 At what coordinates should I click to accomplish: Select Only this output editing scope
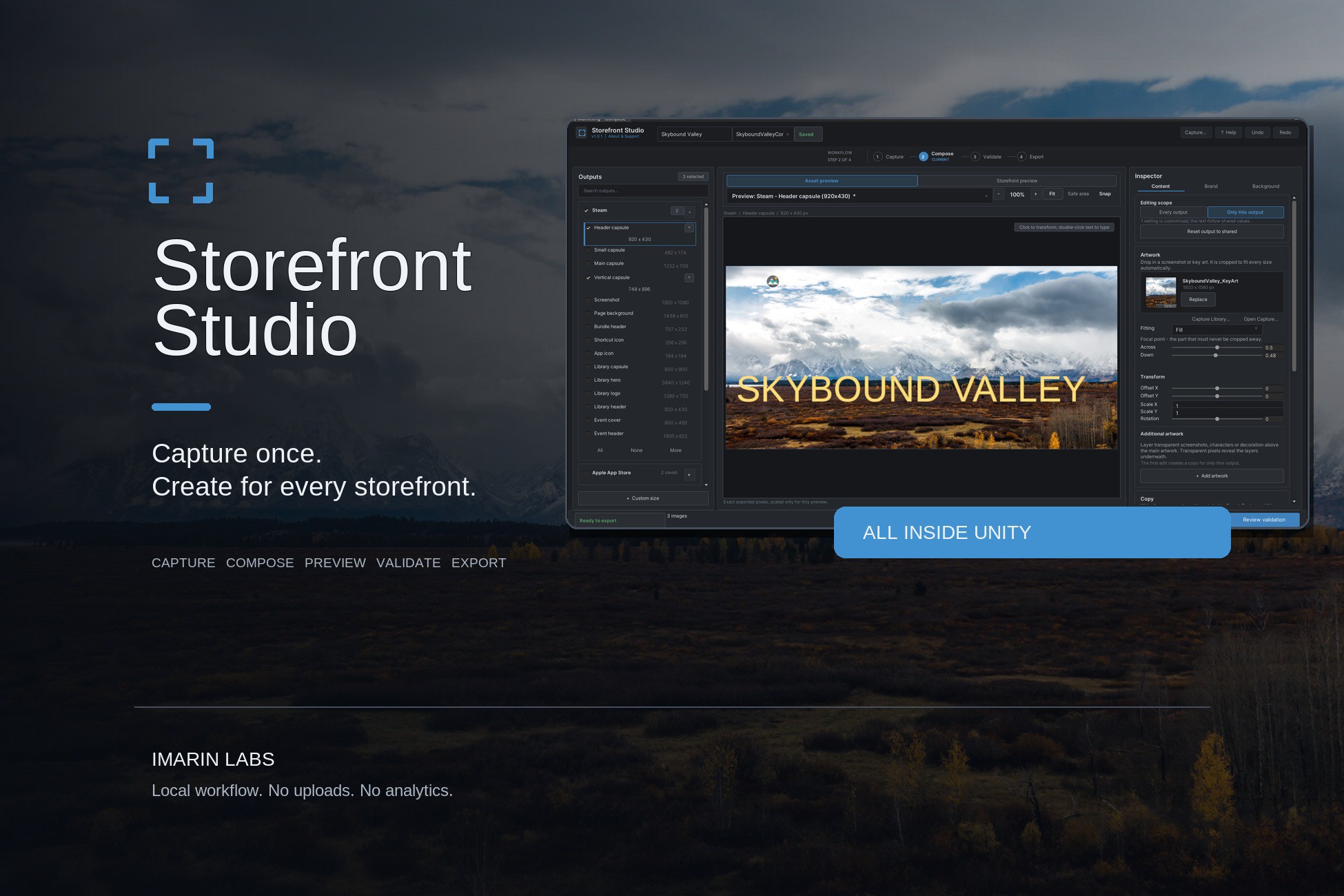[1245, 212]
